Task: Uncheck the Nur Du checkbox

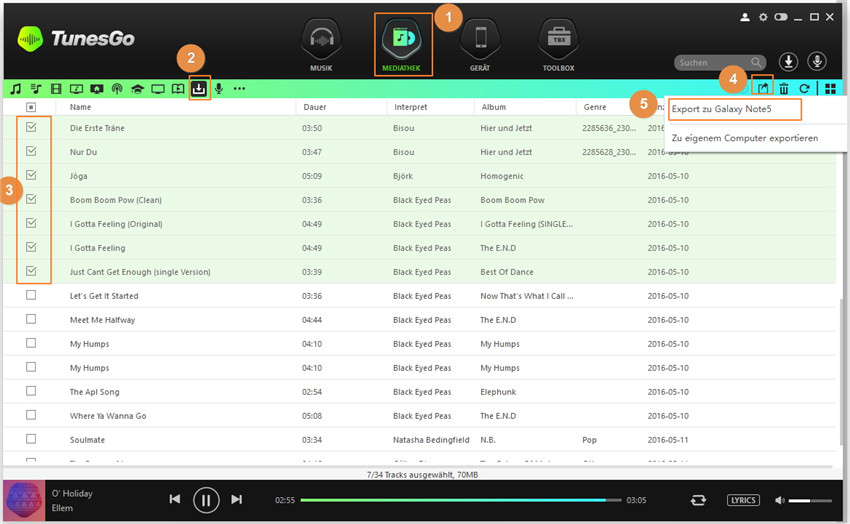Action: 31,151
